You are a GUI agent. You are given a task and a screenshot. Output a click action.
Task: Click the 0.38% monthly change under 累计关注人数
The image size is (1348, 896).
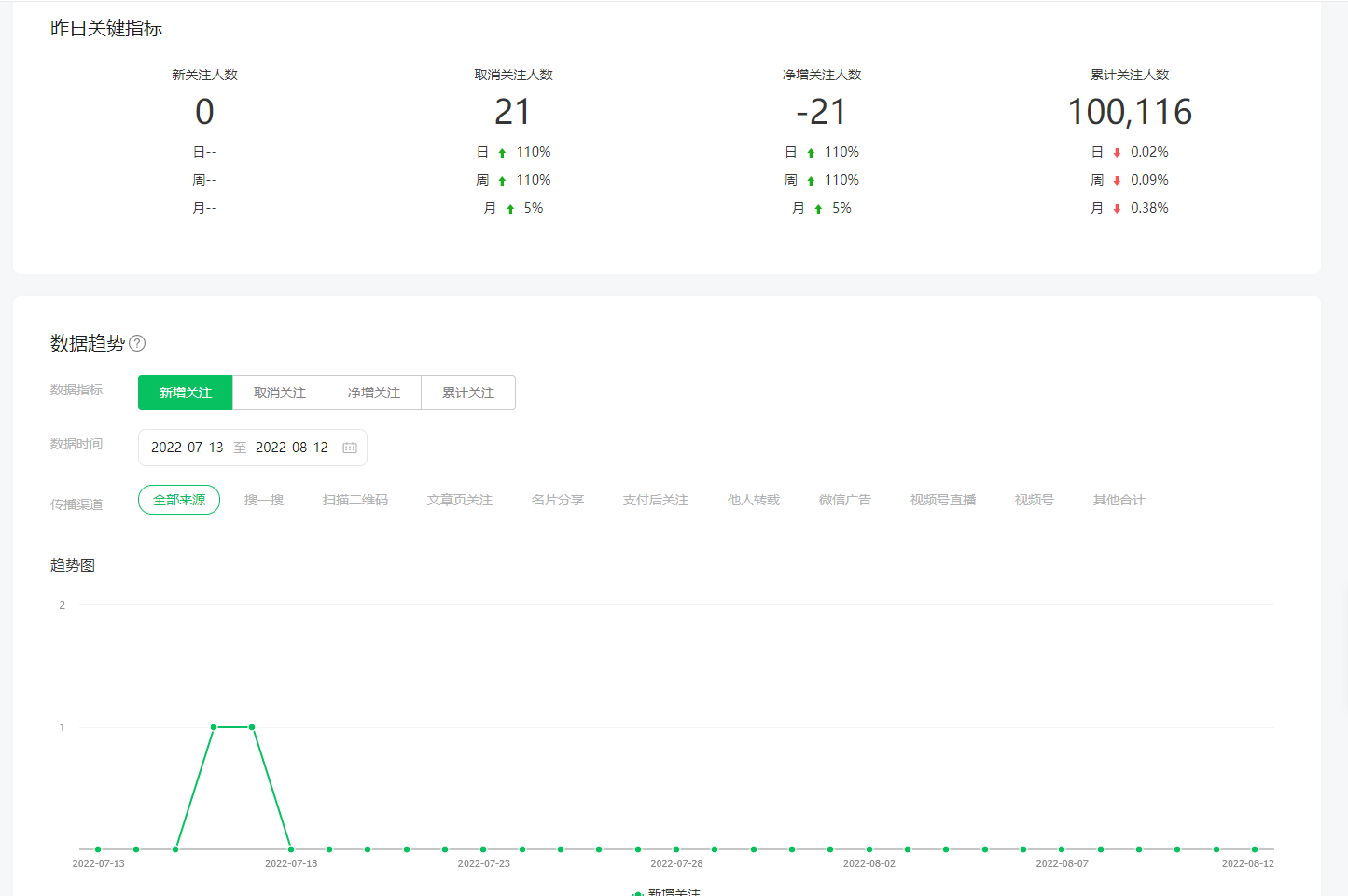pos(1149,208)
